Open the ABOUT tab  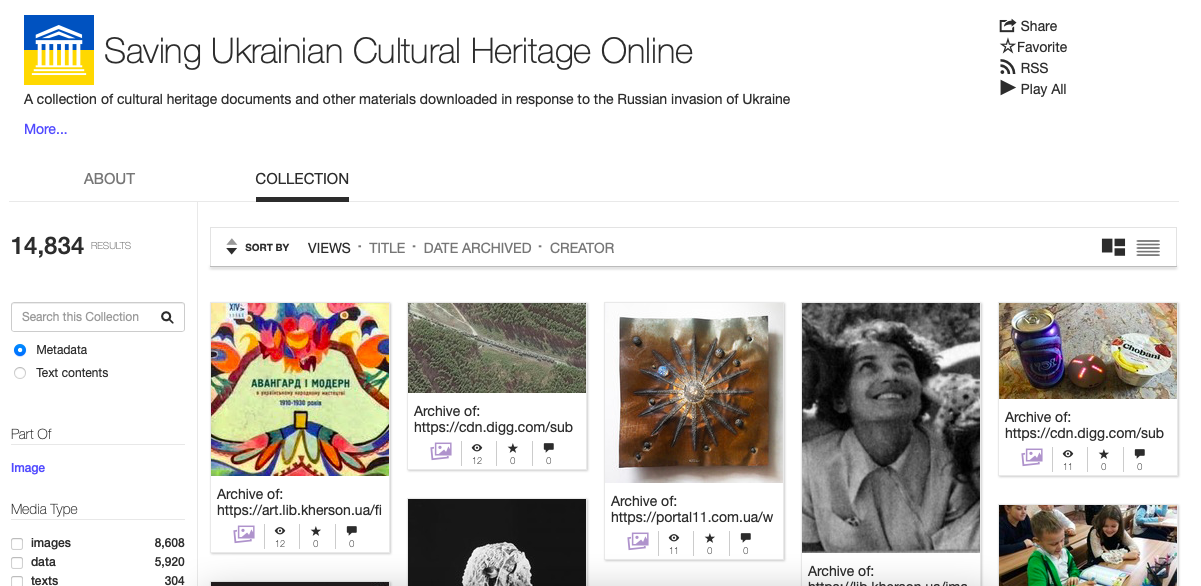(109, 179)
